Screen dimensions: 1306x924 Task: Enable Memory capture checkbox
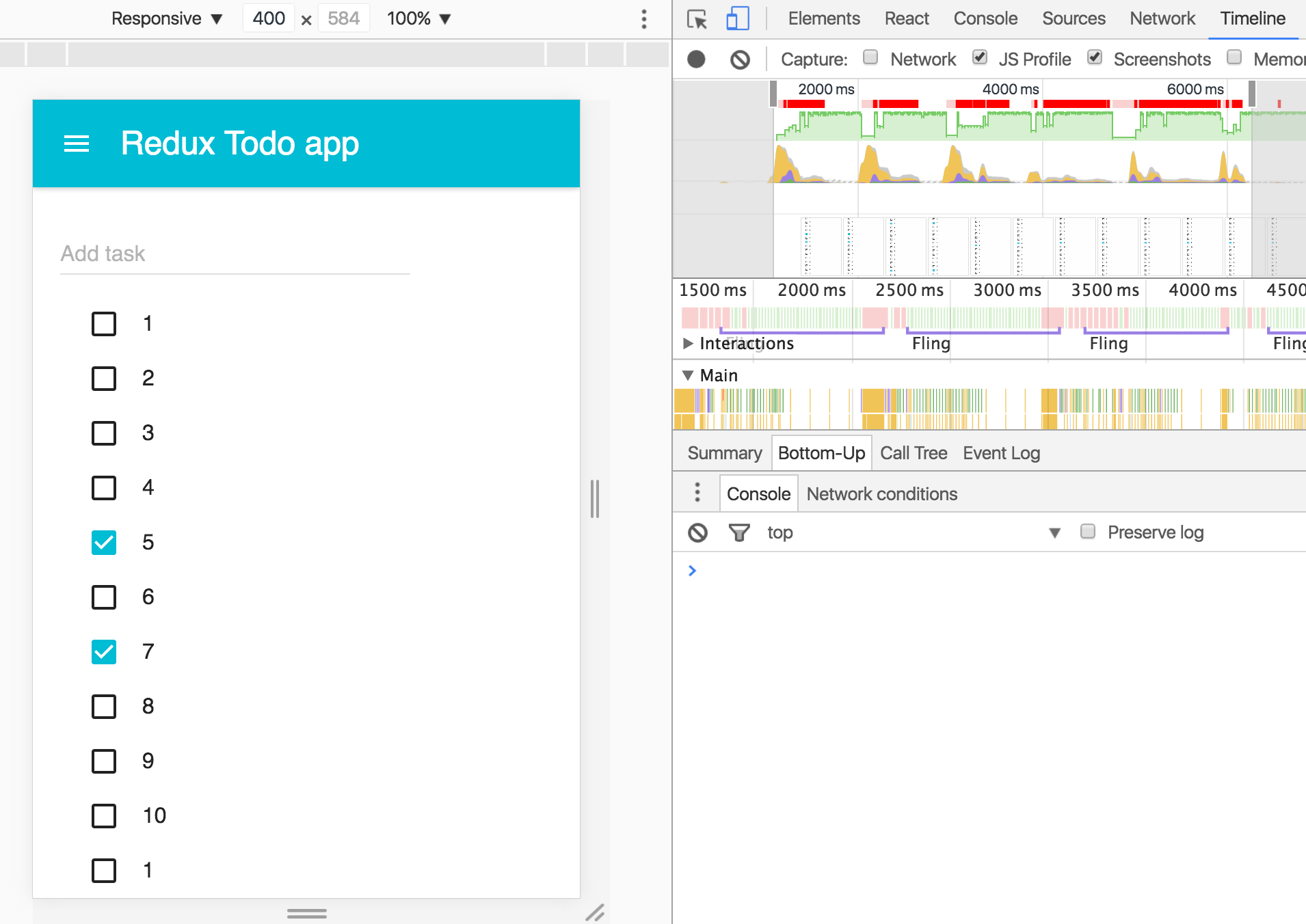(1234, 57)
